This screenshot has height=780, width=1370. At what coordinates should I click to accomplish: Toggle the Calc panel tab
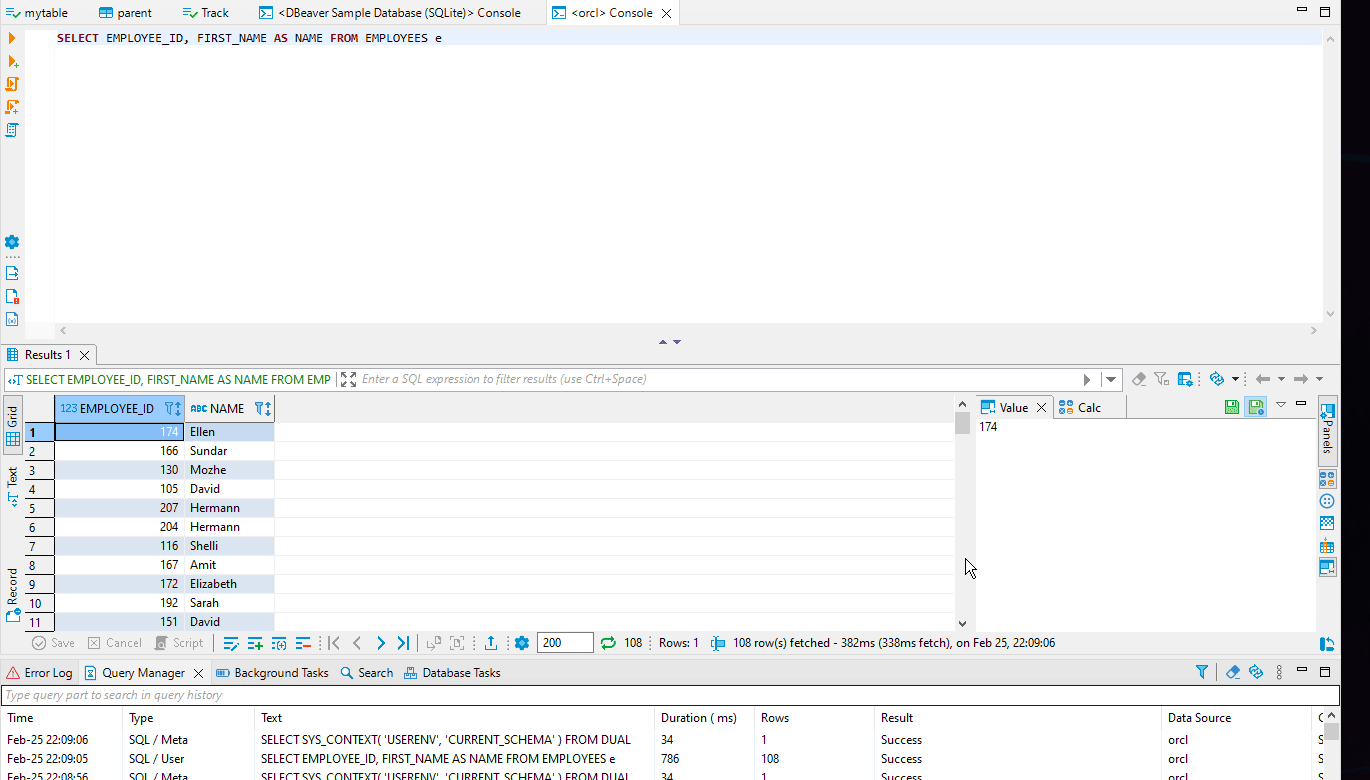[x=1089, y=407]
